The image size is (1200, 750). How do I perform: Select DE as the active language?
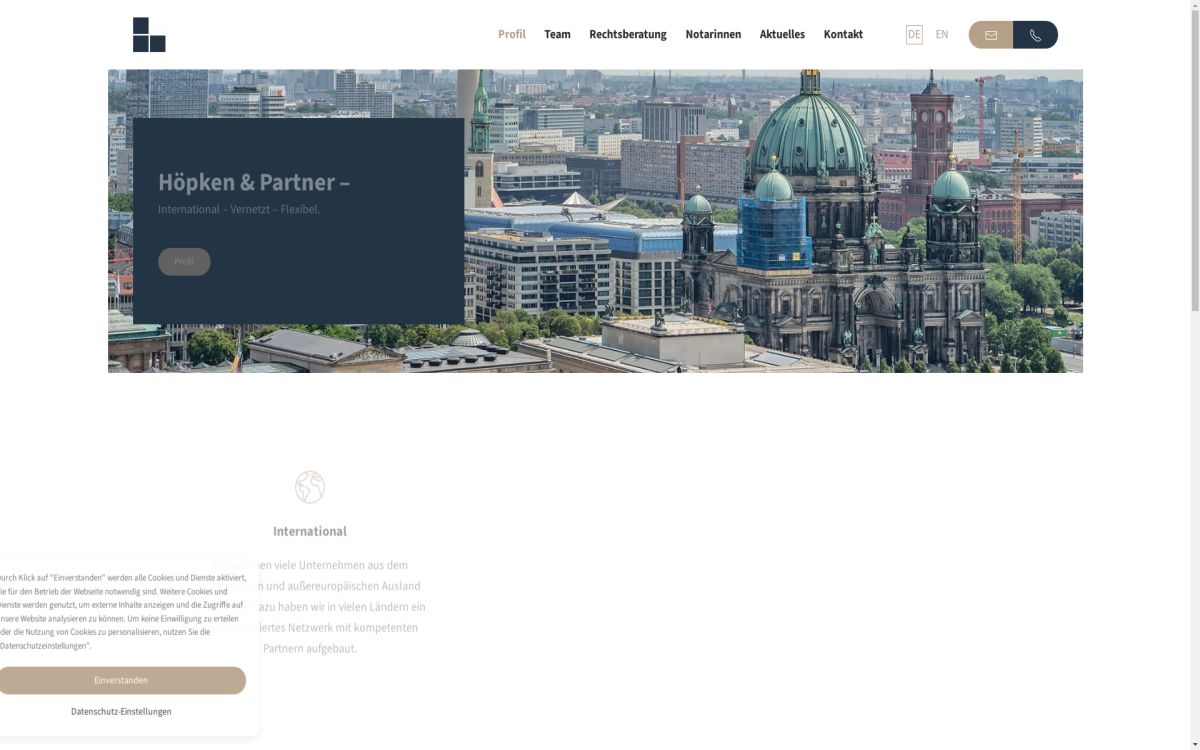coord(914,34)
